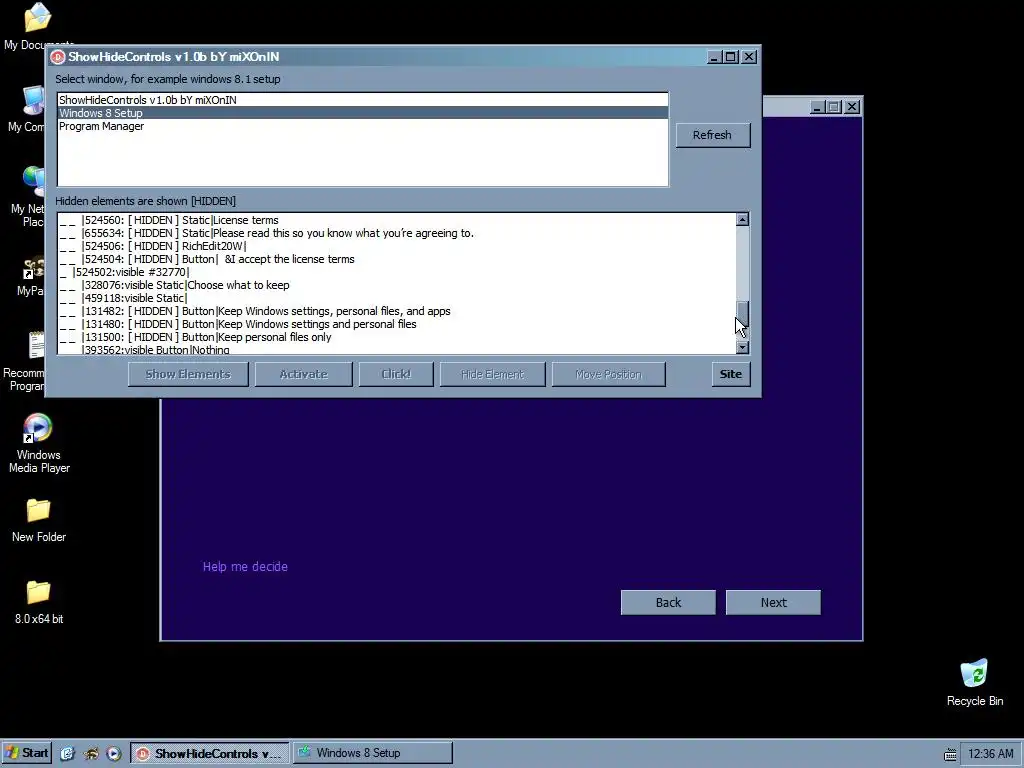
Task: Select the 131500 'Keep personal files only' row
Action: click(396, 338)
